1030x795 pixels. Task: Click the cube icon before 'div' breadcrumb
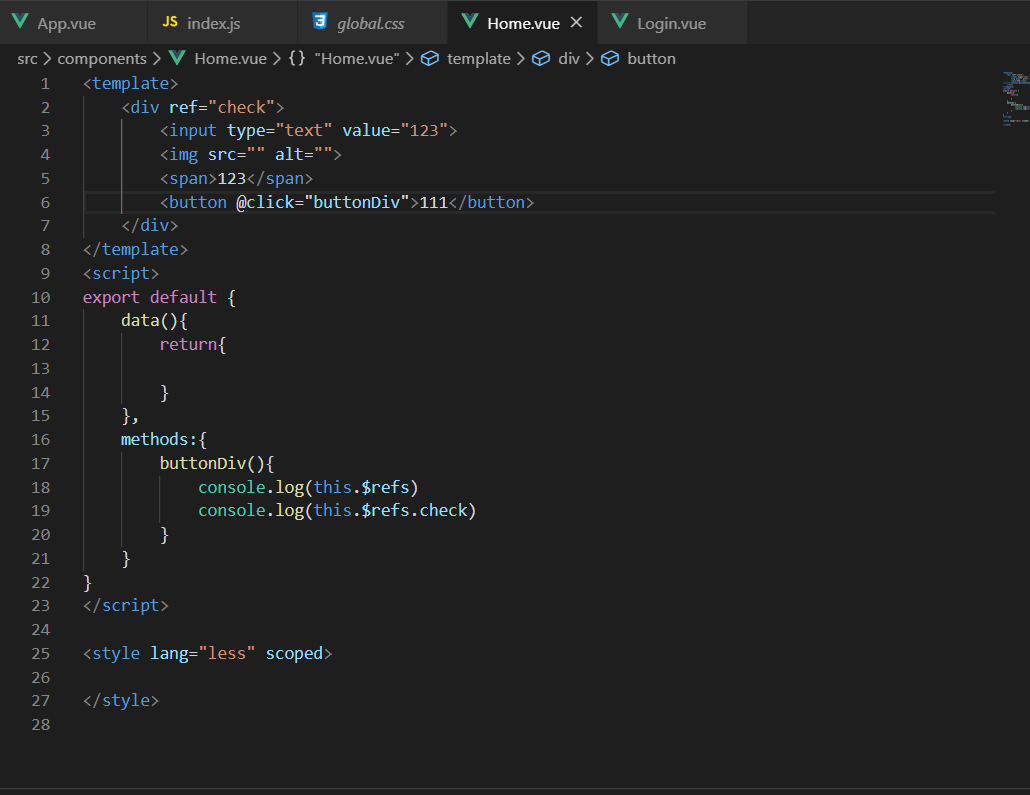coord(541,58)
